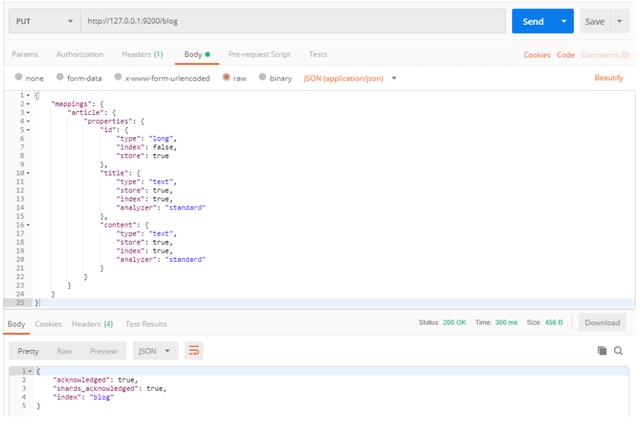Click the 456 B size value
Screen dimensions: 640x425
pos(554,323)
